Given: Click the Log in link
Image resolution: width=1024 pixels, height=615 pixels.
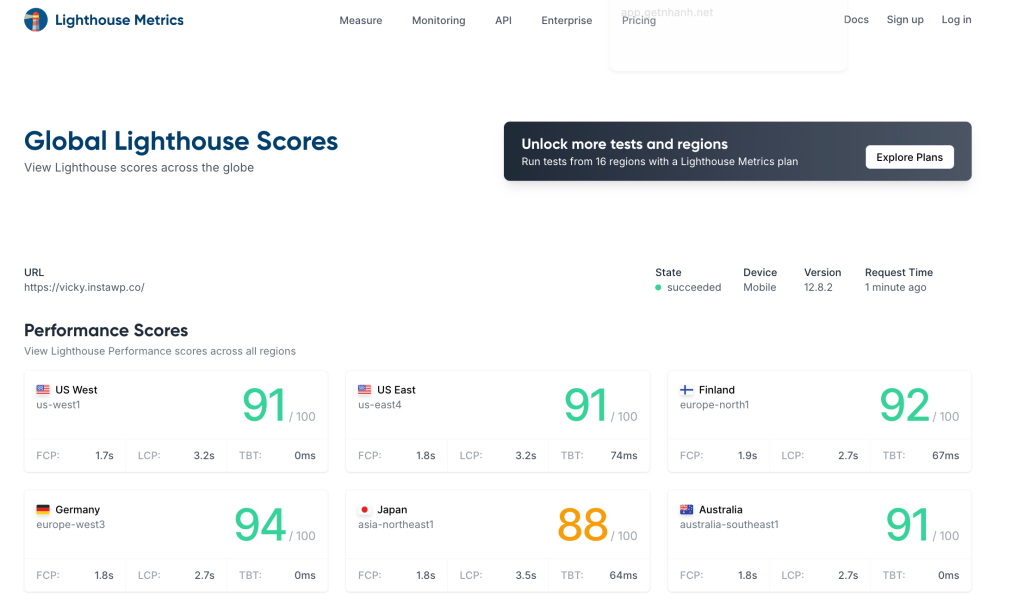Looking at the screenshot, I should click(x=956, y=19).
